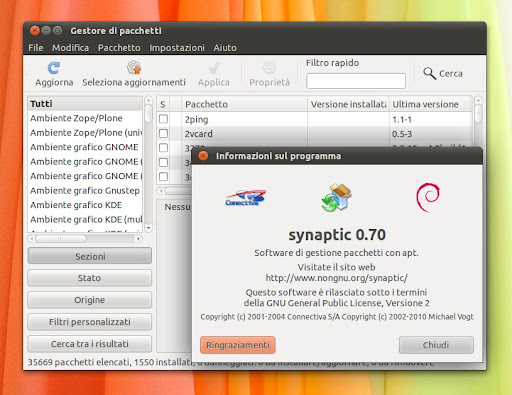Viewport: 512px width, 395px height.
Task: Open the Impostazioni menu
Action: [x=177, y=48]
